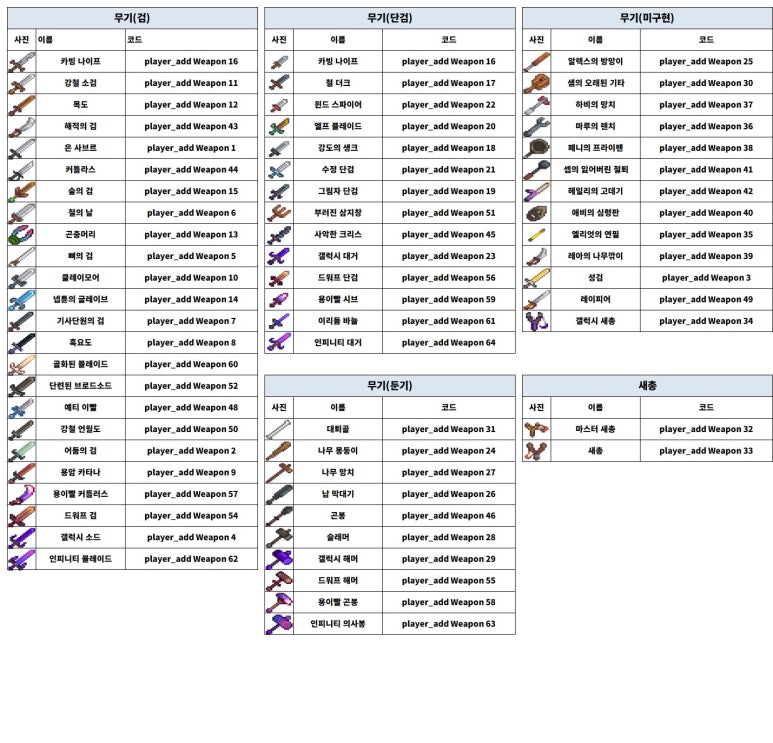Click the sword icon in the 강철 소검 row
773x743 pixels.
[x=22, y=83]
